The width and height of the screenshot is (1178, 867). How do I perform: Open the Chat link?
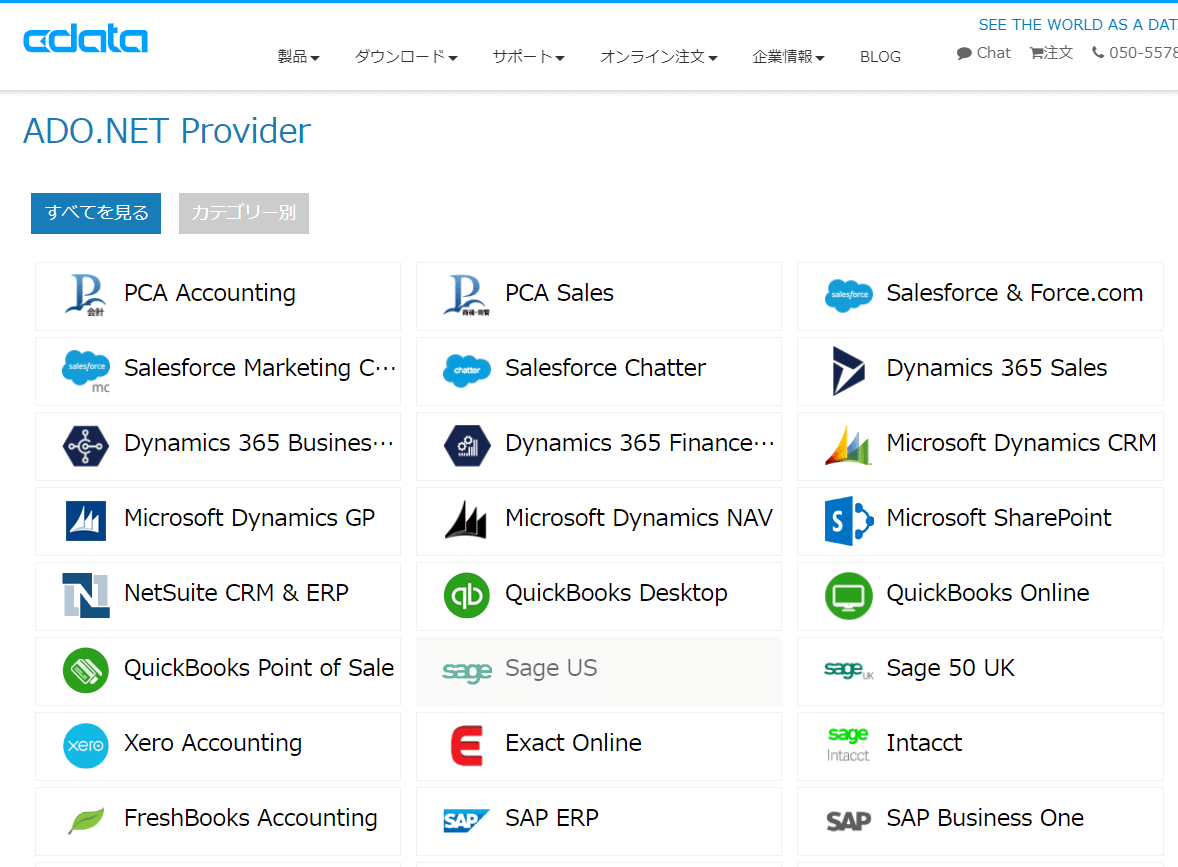[983, 53]
